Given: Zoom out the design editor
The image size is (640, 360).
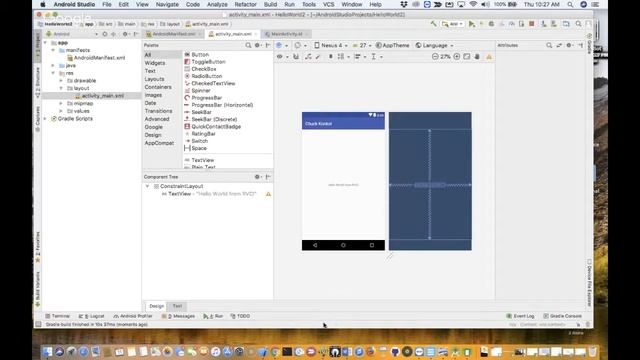Looking at the screenshot, I should pos(435,57).
